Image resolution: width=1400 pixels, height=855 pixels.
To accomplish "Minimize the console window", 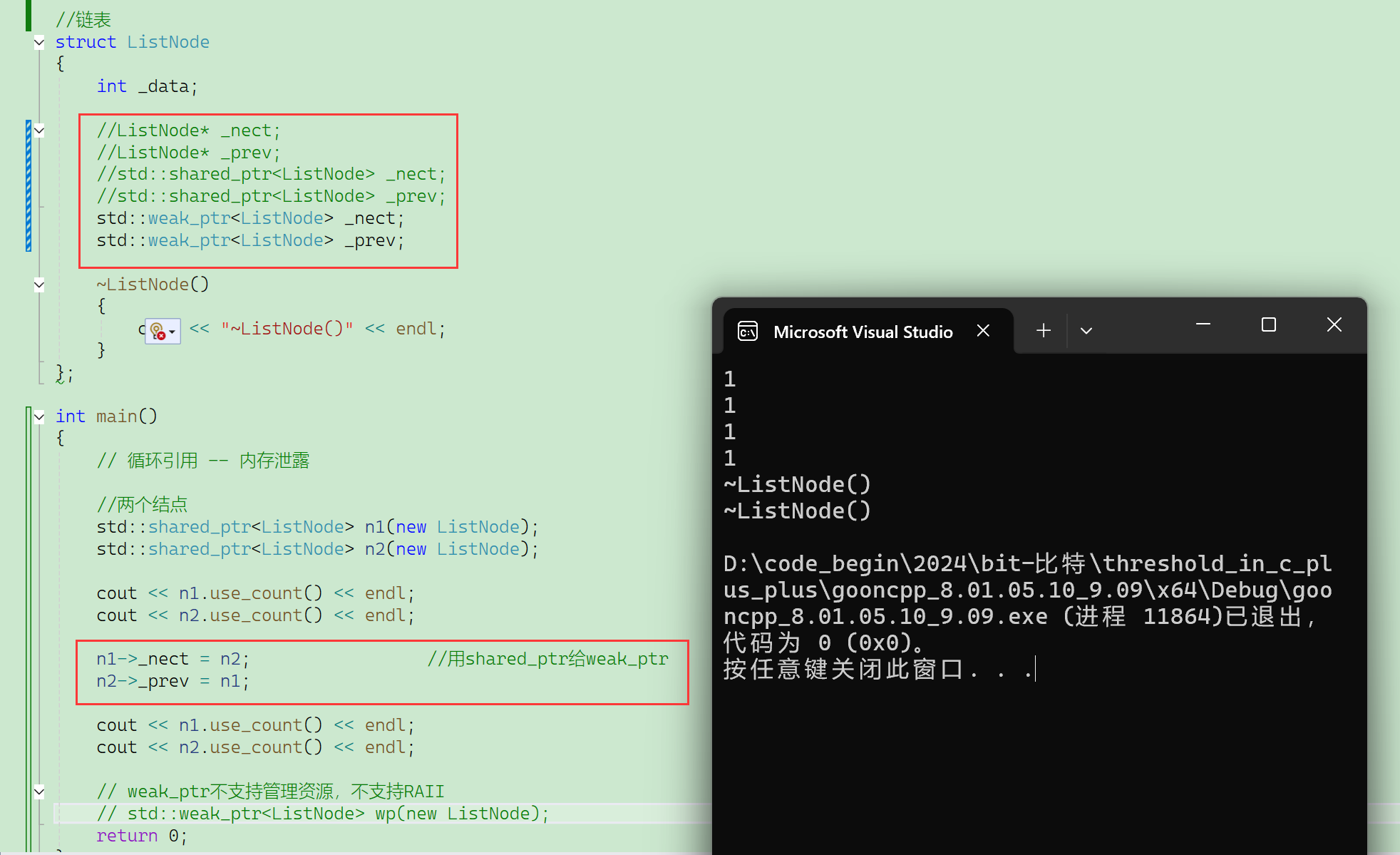I will [1203, 325].
